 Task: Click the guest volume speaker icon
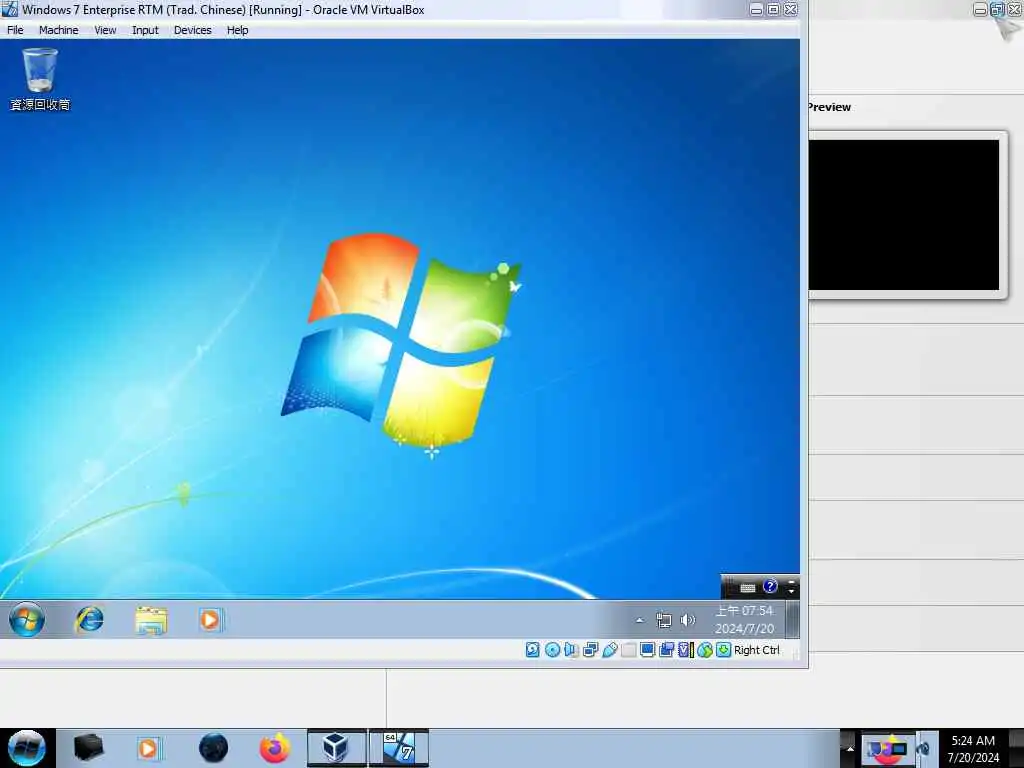click(688, 620)
